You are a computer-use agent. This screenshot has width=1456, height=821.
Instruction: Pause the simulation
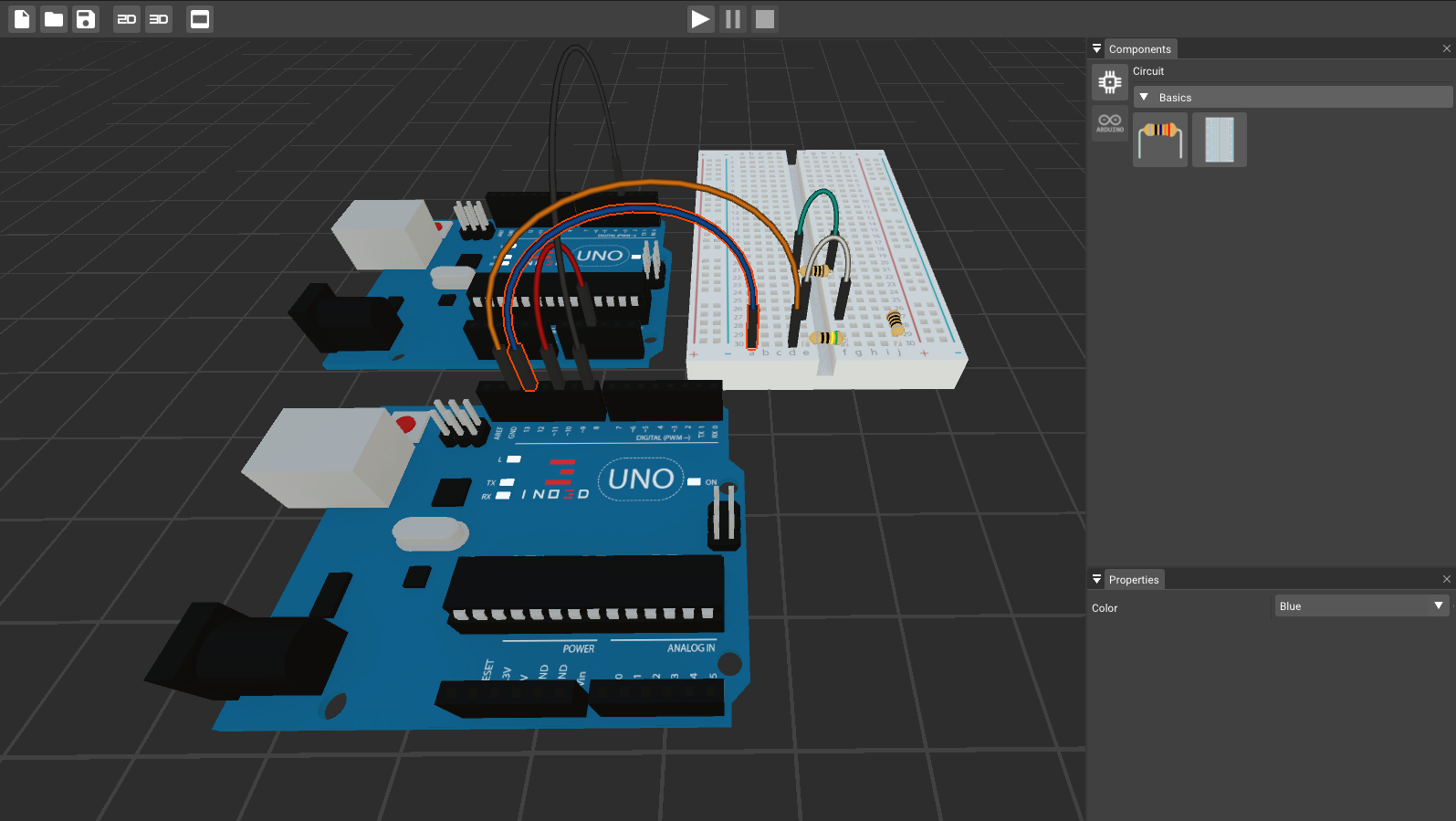pyautogui.click(x=733, y=19)
